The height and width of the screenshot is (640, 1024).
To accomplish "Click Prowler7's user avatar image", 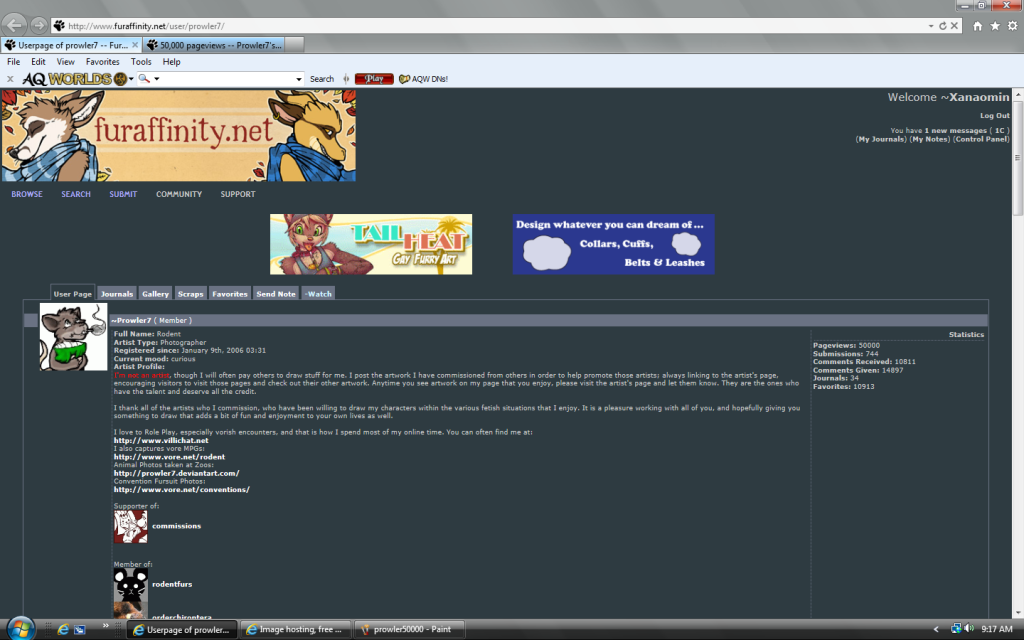I will [73, 337].
